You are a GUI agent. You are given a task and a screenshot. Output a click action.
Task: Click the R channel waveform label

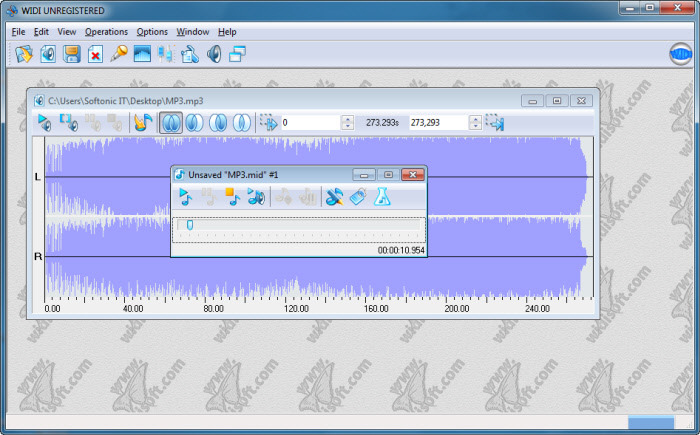(38, 256)
